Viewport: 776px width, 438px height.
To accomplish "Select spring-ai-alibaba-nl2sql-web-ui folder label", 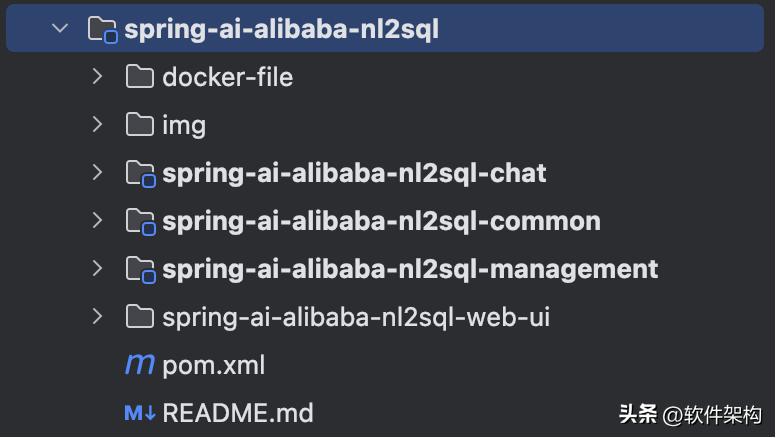I will coord(356,317).
